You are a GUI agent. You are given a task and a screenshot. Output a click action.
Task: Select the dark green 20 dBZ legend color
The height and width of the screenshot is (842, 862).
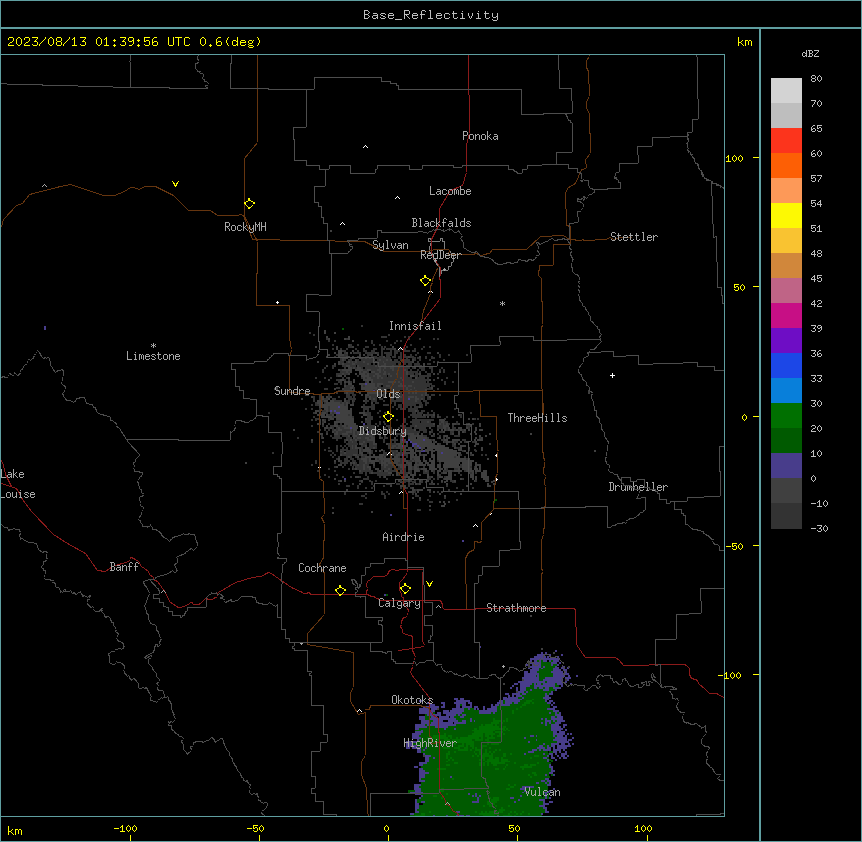tap(786, 440)
